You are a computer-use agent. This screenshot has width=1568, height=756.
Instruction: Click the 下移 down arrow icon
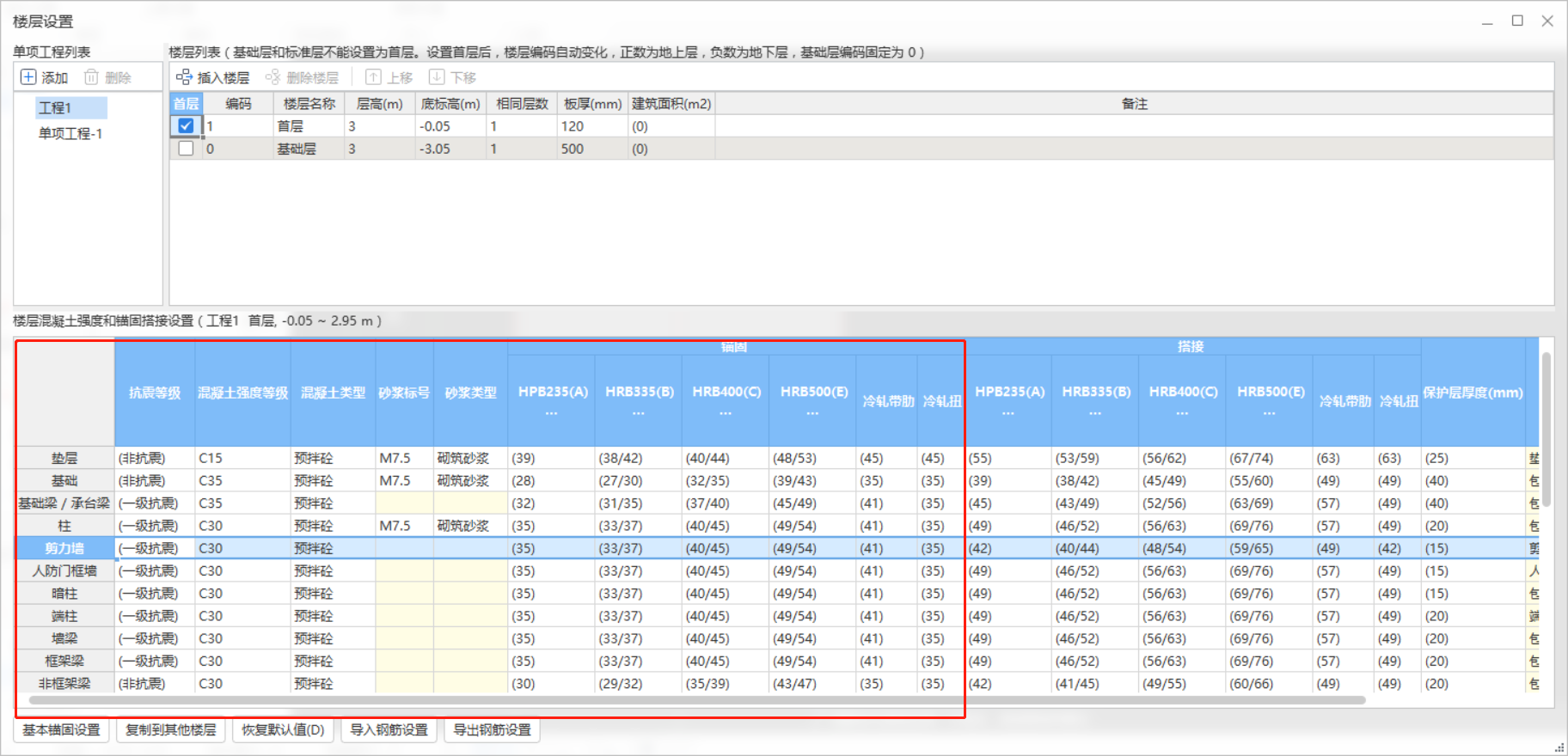pyautogui.click(x=437, y=77)
